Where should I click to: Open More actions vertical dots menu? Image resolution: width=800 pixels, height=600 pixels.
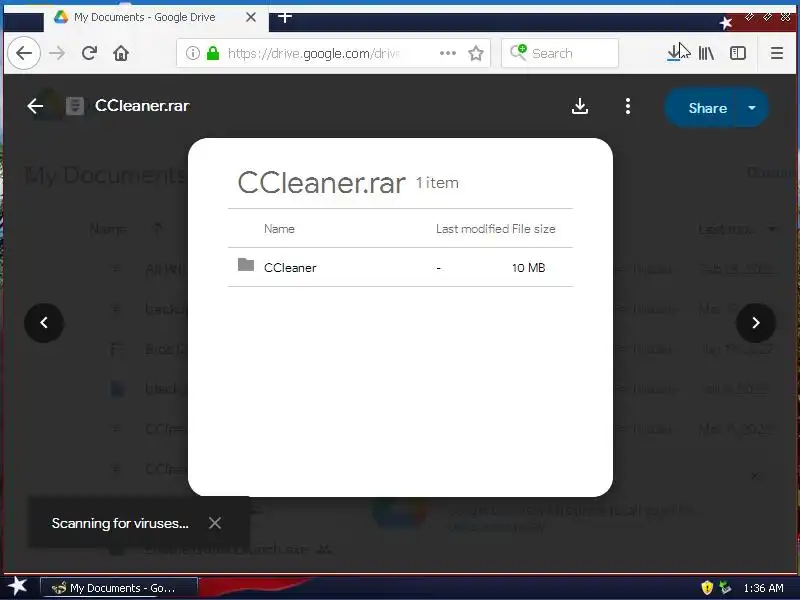click(628, 106)
